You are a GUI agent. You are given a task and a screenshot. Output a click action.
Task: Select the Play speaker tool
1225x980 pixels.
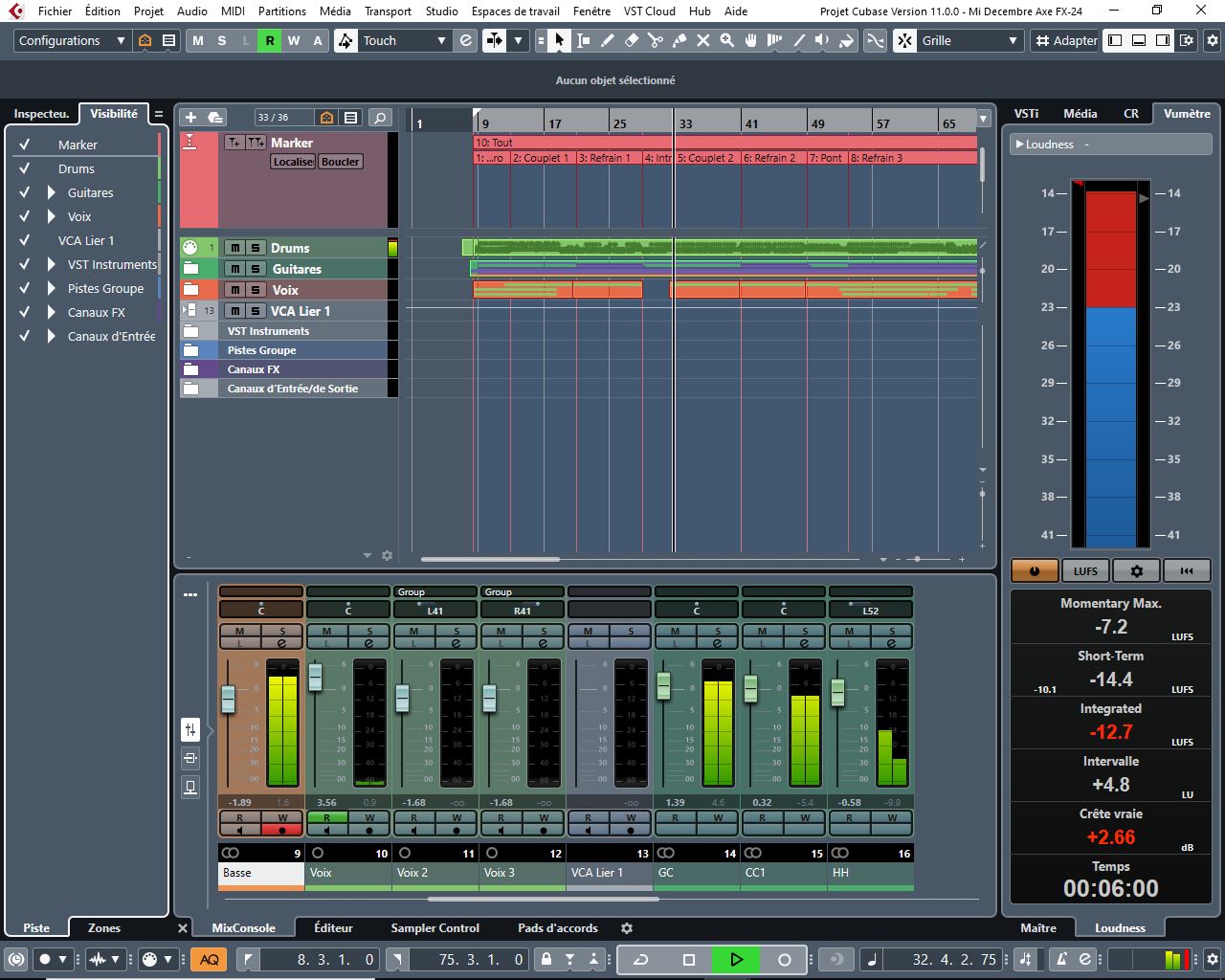pyautogui.click(x=822, y=40)
